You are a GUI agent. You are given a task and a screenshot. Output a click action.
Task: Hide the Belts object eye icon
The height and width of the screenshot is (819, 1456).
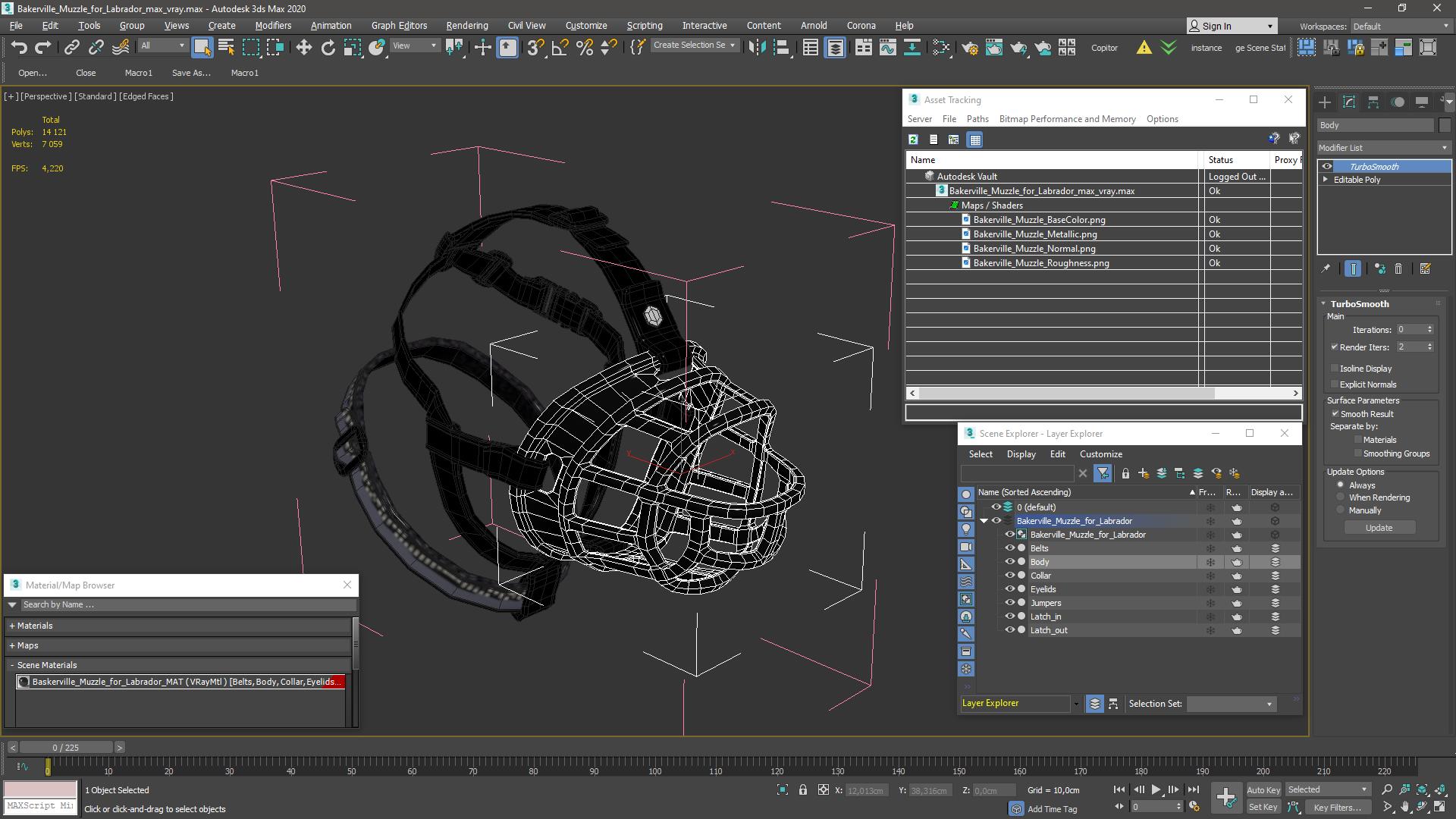tap(1009, 548)
